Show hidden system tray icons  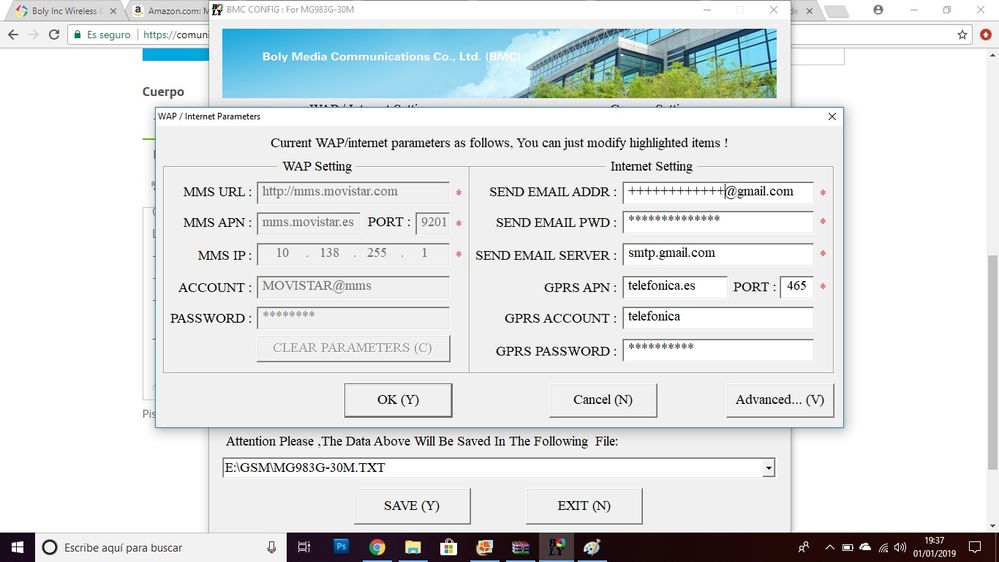point(830,547)
